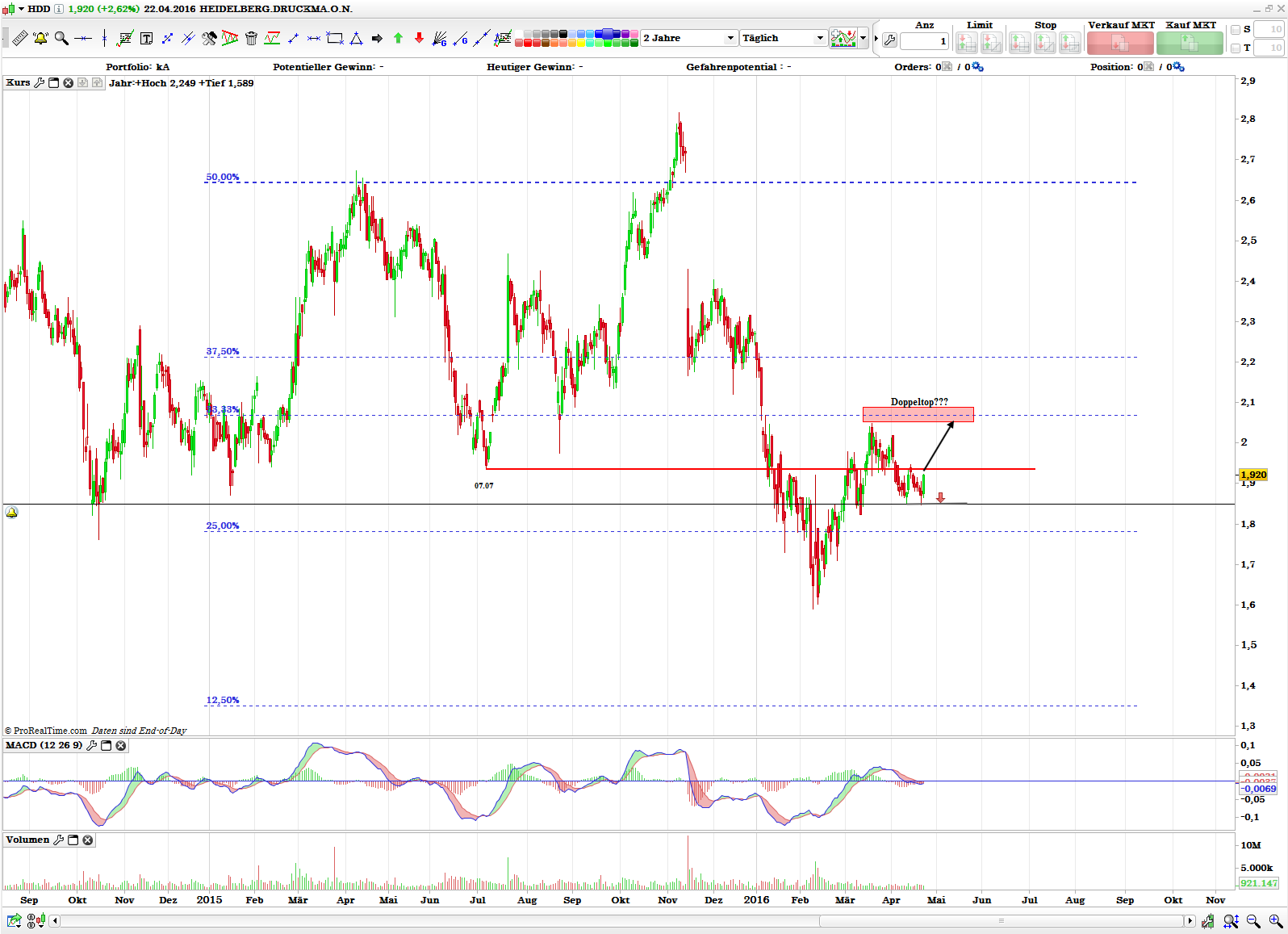Click the Verkauf MKT sell button

pyautogui.click(x=1120, y=43)
